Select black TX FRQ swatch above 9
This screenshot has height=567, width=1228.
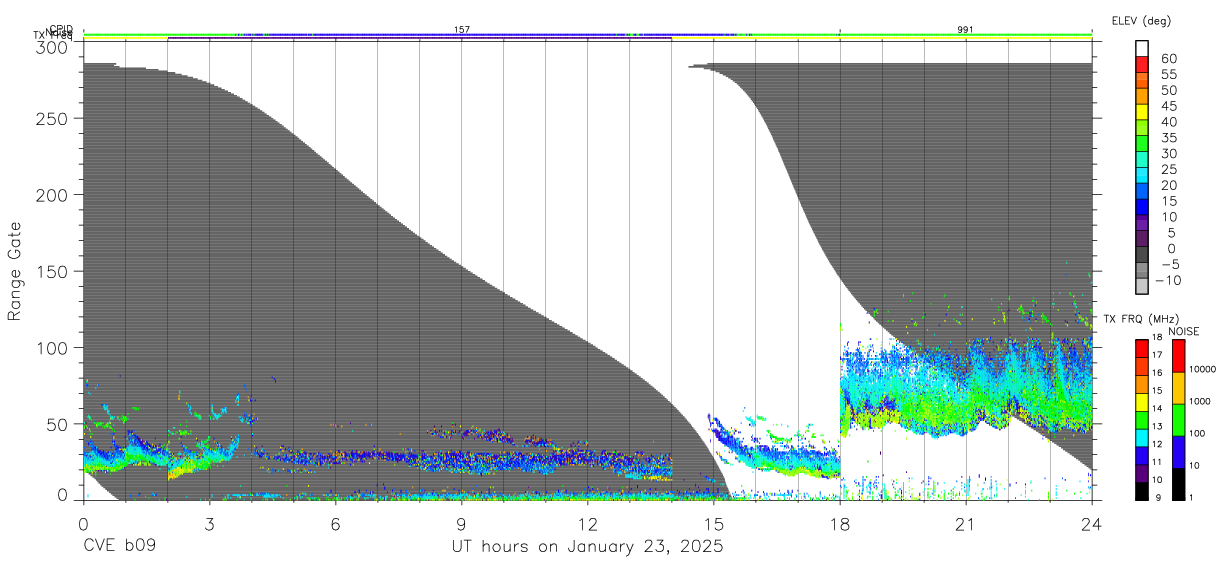pos(1142,491)
